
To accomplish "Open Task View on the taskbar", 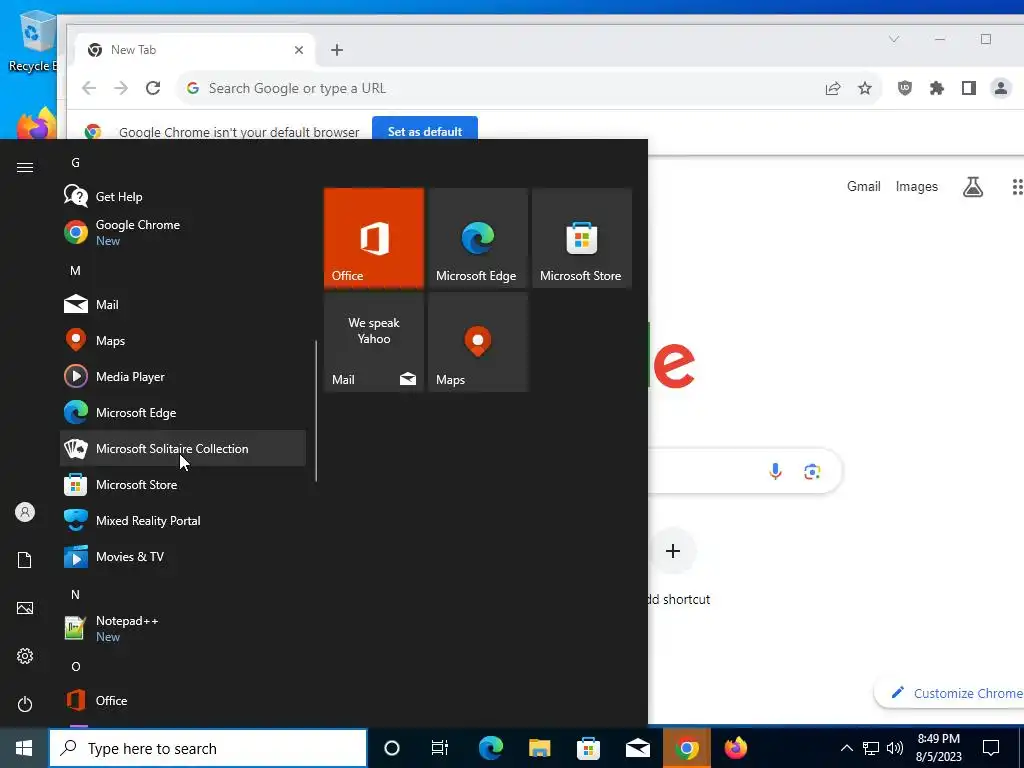I will [440, 748].
